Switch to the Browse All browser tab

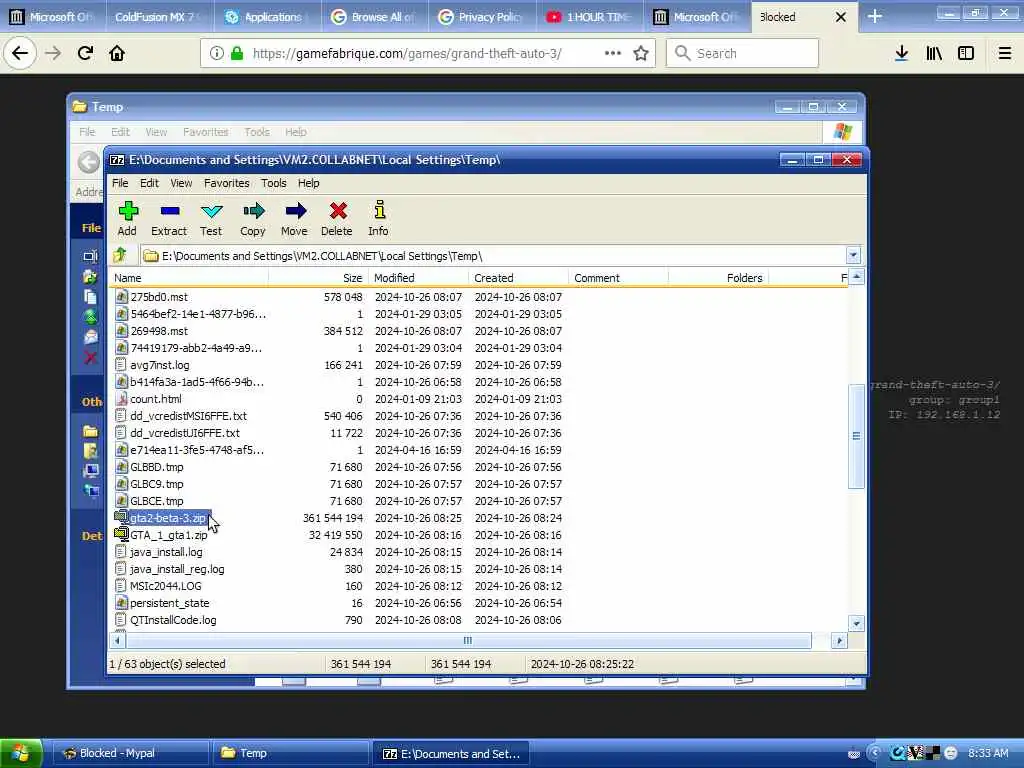(x=375, y=17)
